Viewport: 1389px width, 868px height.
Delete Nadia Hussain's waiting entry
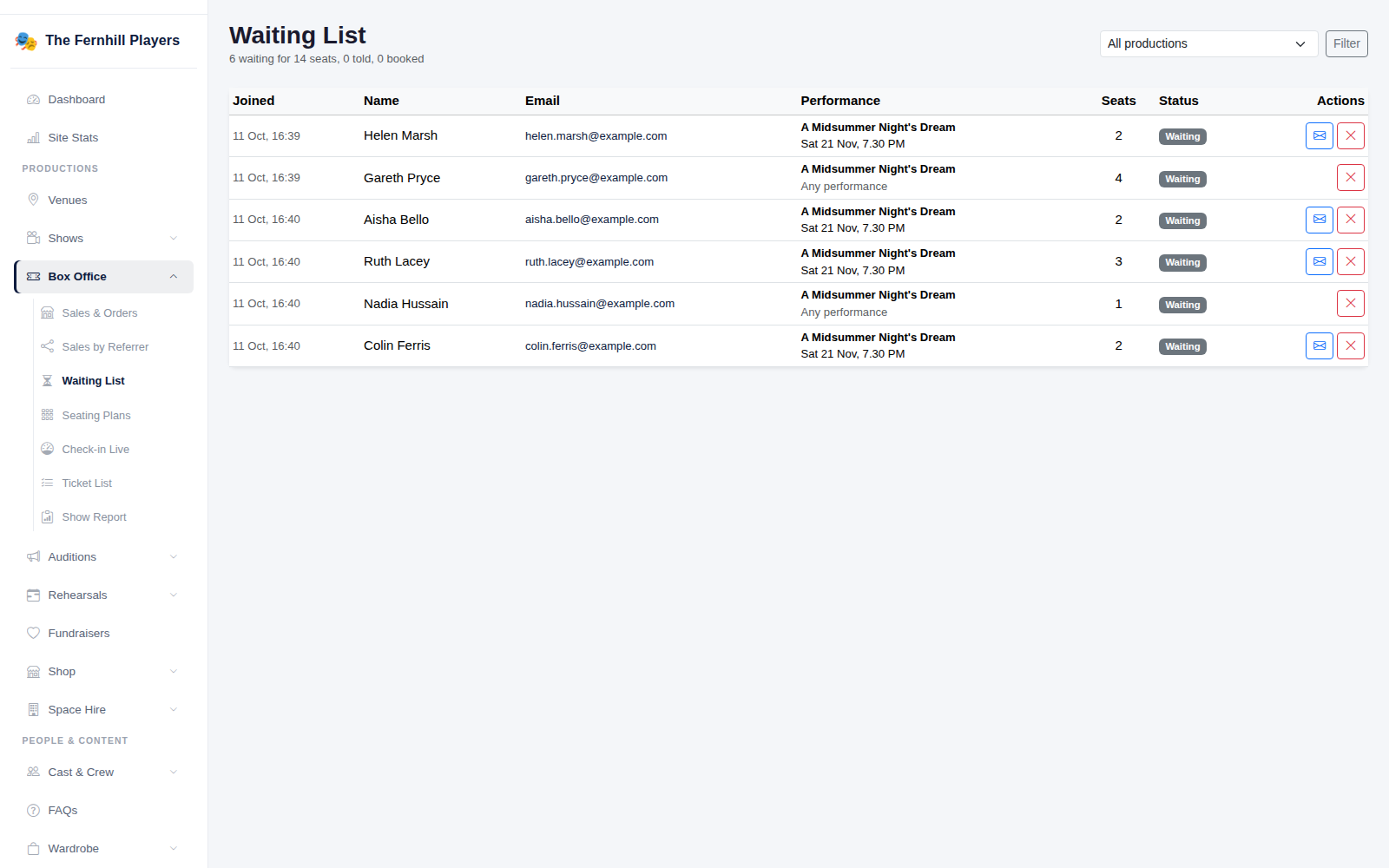pos(1350,304)
